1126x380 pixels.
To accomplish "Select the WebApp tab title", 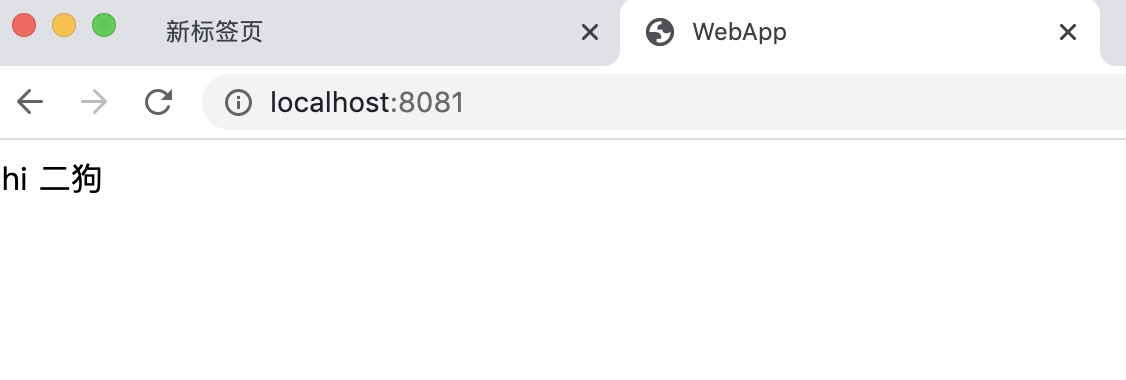I will pyautogui.click(x=739, y=32).
